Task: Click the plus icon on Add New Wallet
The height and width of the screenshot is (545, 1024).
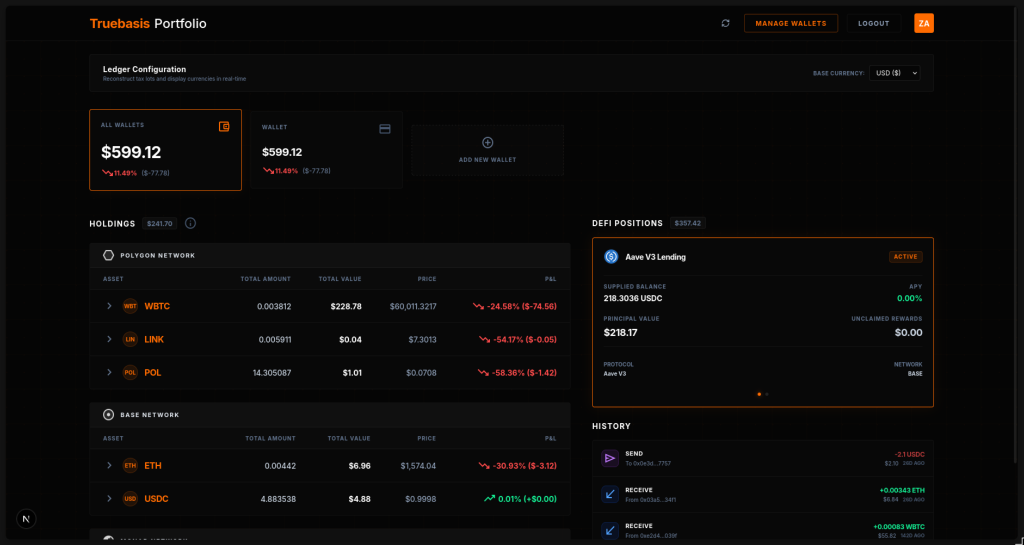Action: [x=487, y=143]
